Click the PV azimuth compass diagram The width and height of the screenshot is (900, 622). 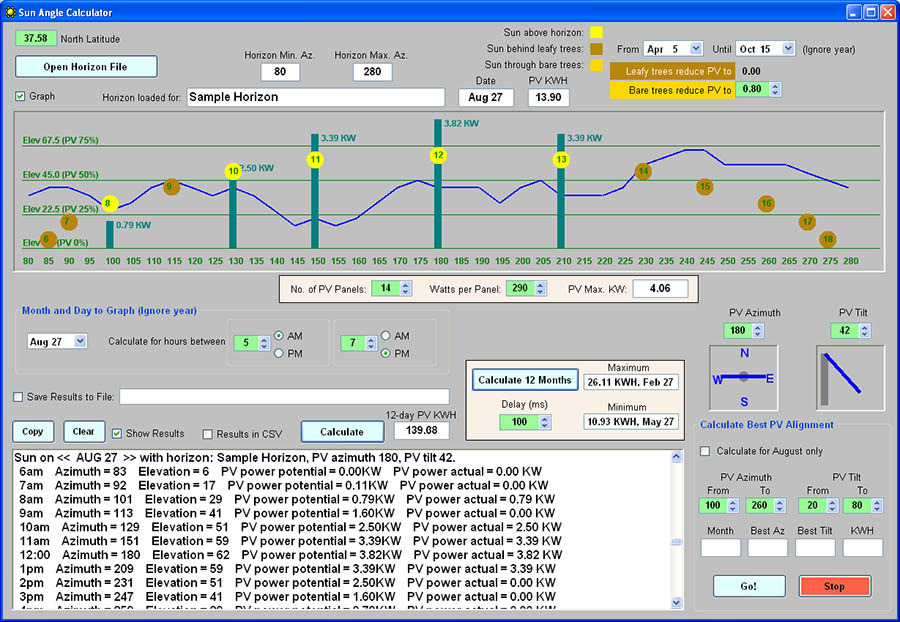(743, 377)
